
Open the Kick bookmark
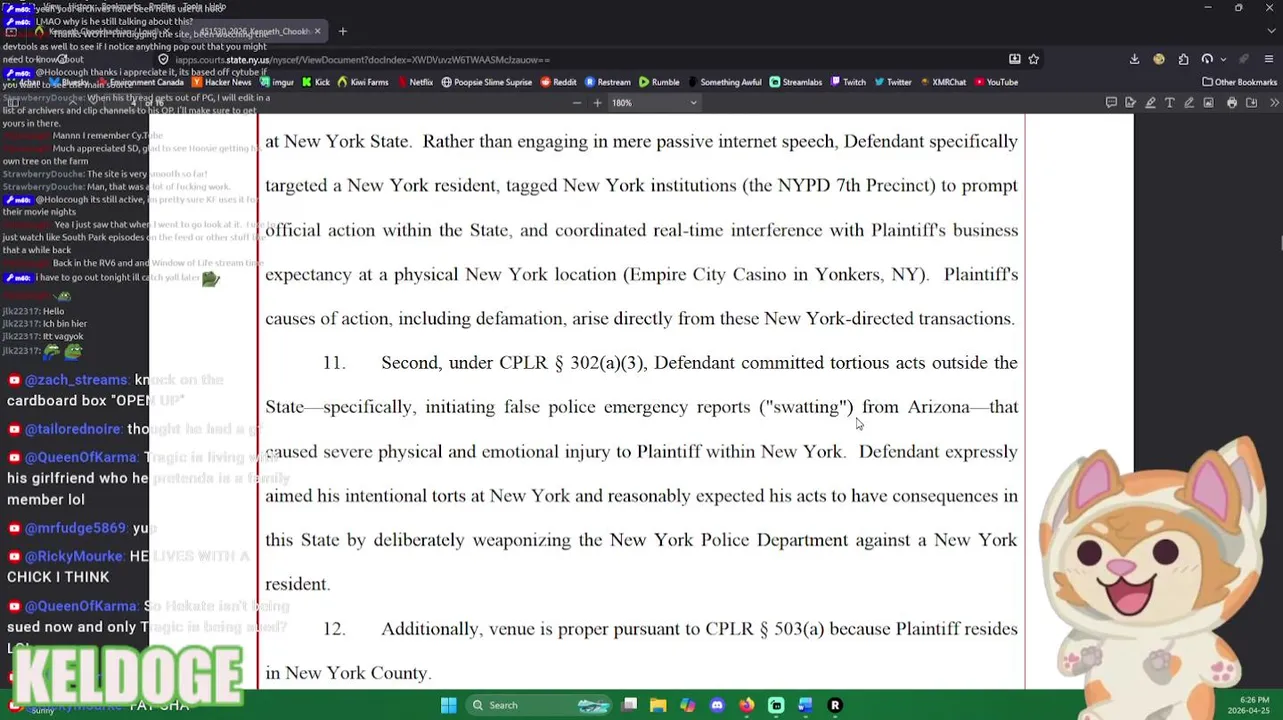(x=316, y=82)
